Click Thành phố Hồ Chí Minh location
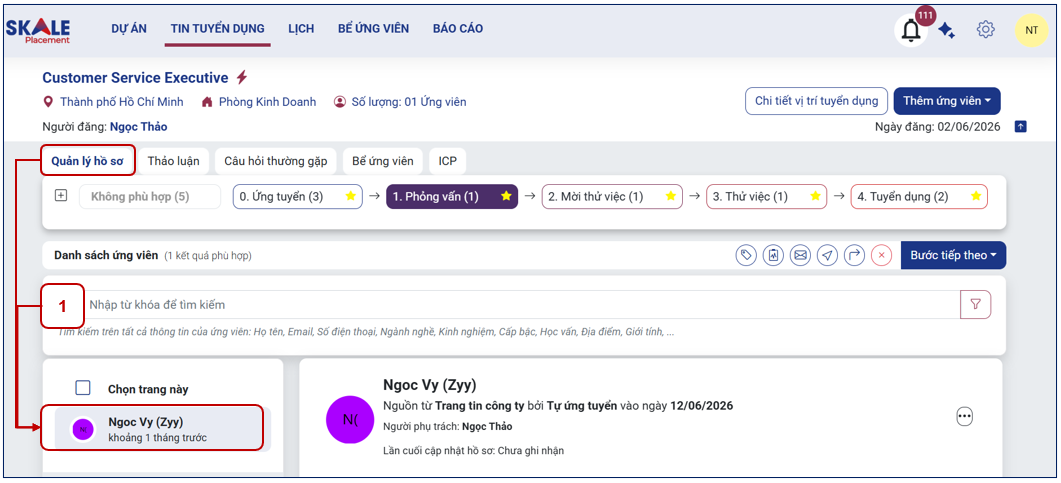Screen dimensions: 1061x483 tap(122, 102)
